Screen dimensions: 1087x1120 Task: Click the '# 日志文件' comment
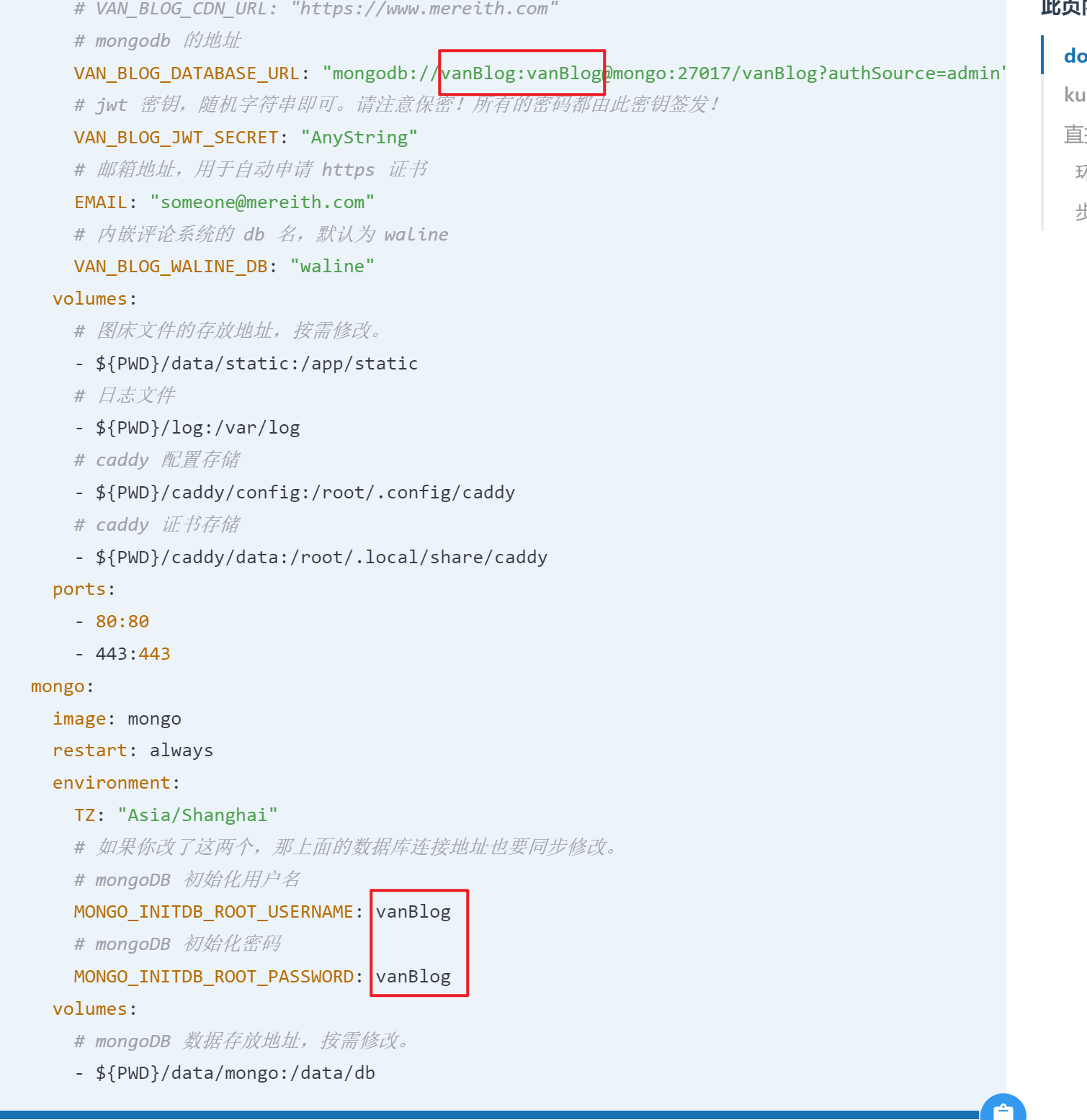click(x=125, y=395)
